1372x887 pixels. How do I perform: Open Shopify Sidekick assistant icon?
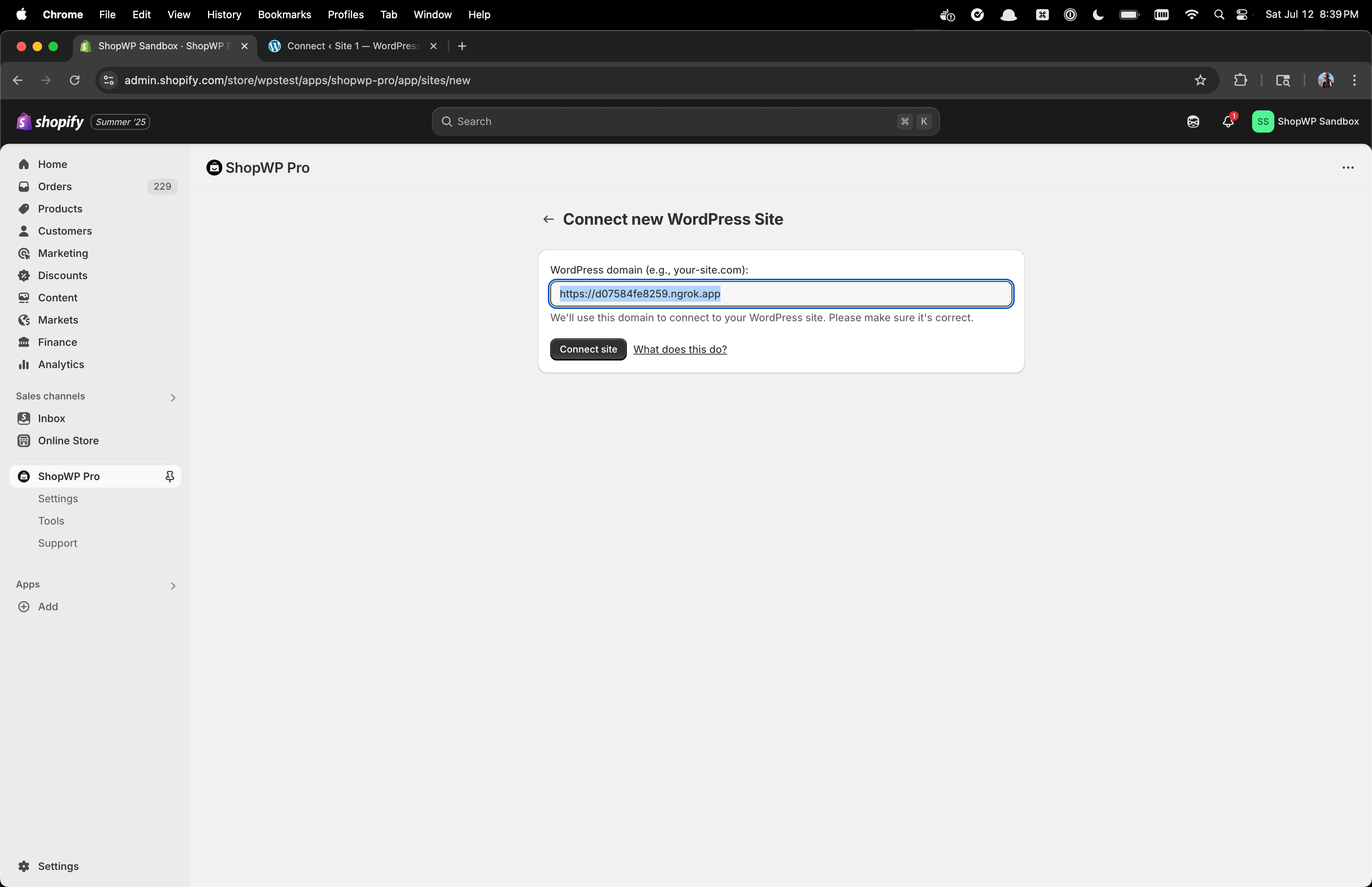(x=1193, y=121)
